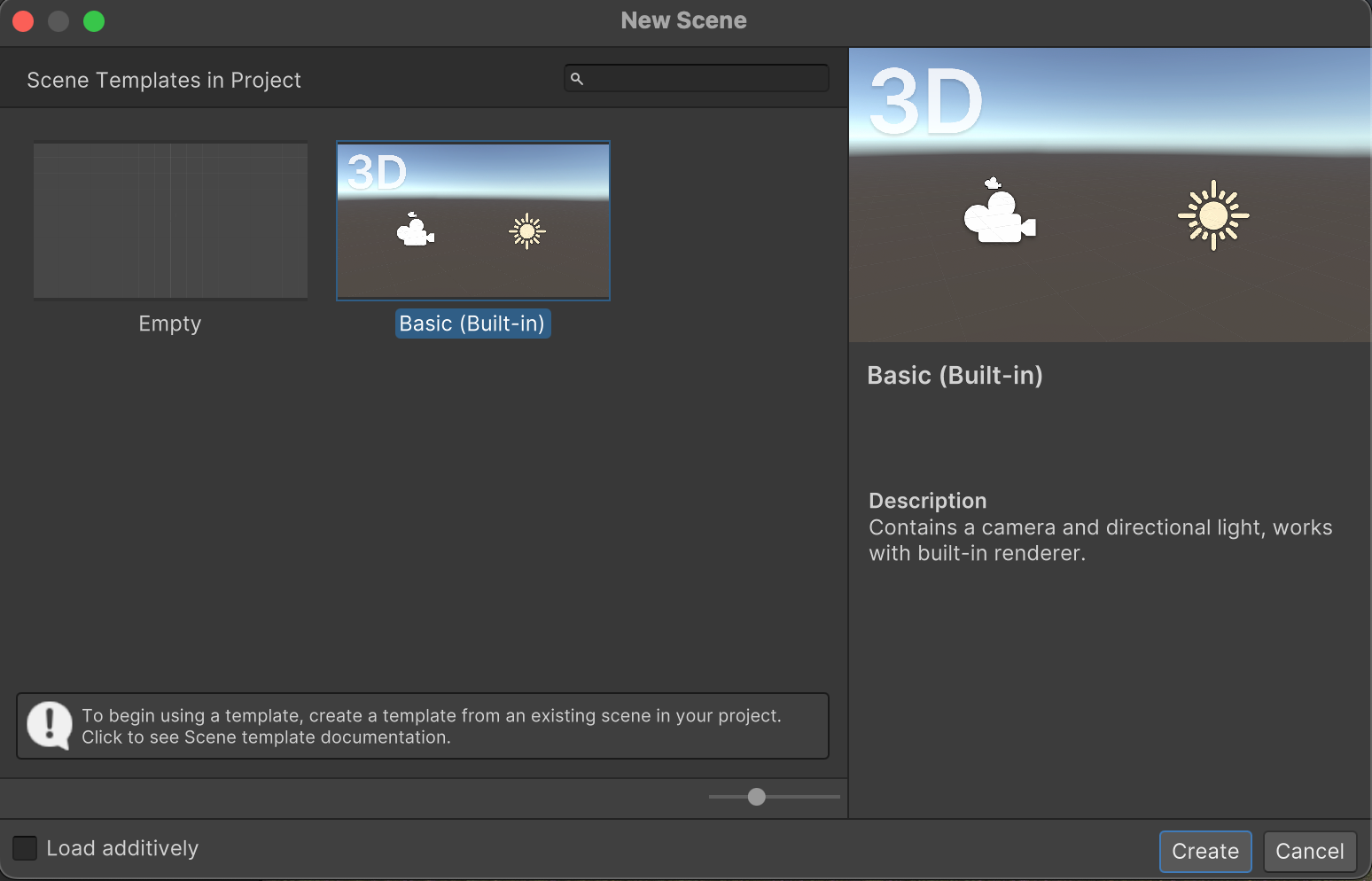Select the Empty scene template thumbnail
The image size is (1372, 881).
[x=170, y=221]
